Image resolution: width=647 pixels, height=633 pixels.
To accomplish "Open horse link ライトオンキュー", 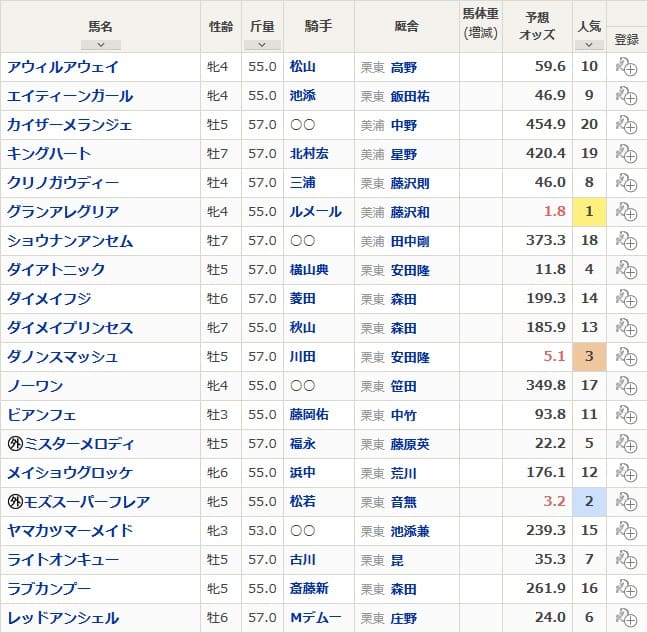I will [x=63, y=560].
